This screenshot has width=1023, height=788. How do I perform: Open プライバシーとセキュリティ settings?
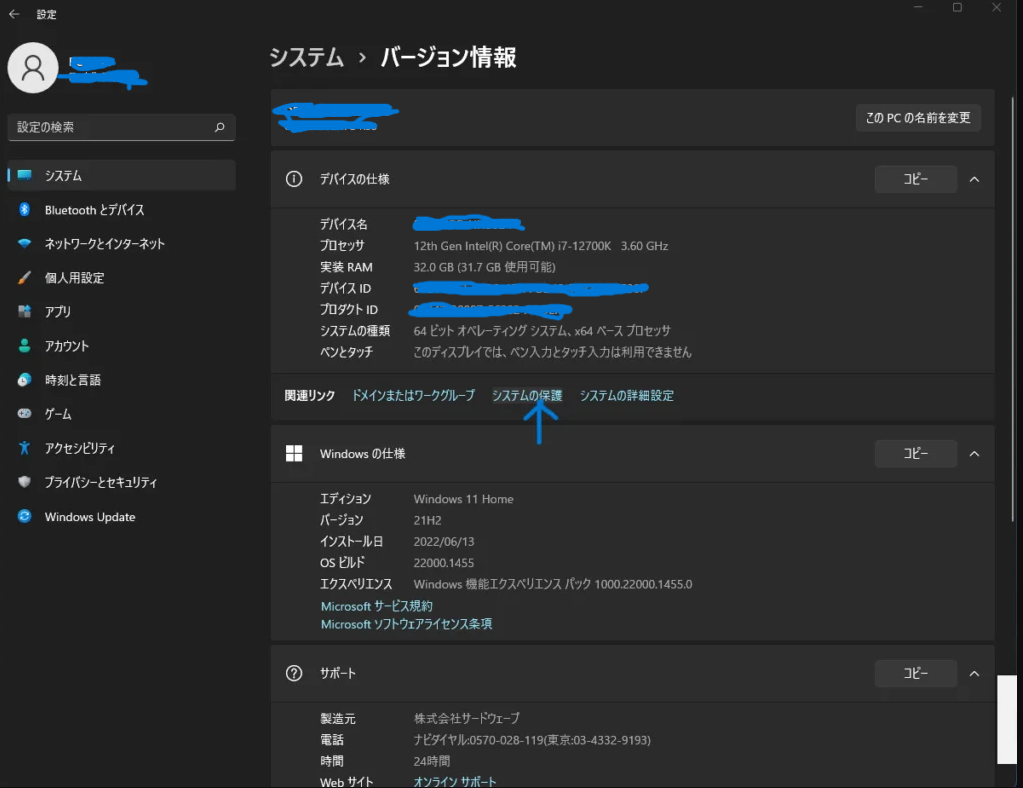coord(121,482)
